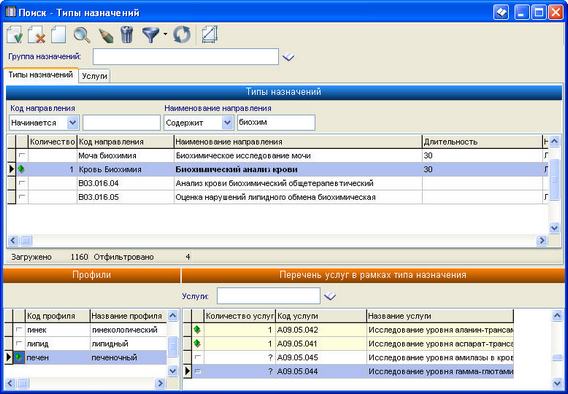Viewport: 568px width, 394px height.
Task: Click the left arrow of main table horizontal scrollbar
Action: tap(13, 240)
